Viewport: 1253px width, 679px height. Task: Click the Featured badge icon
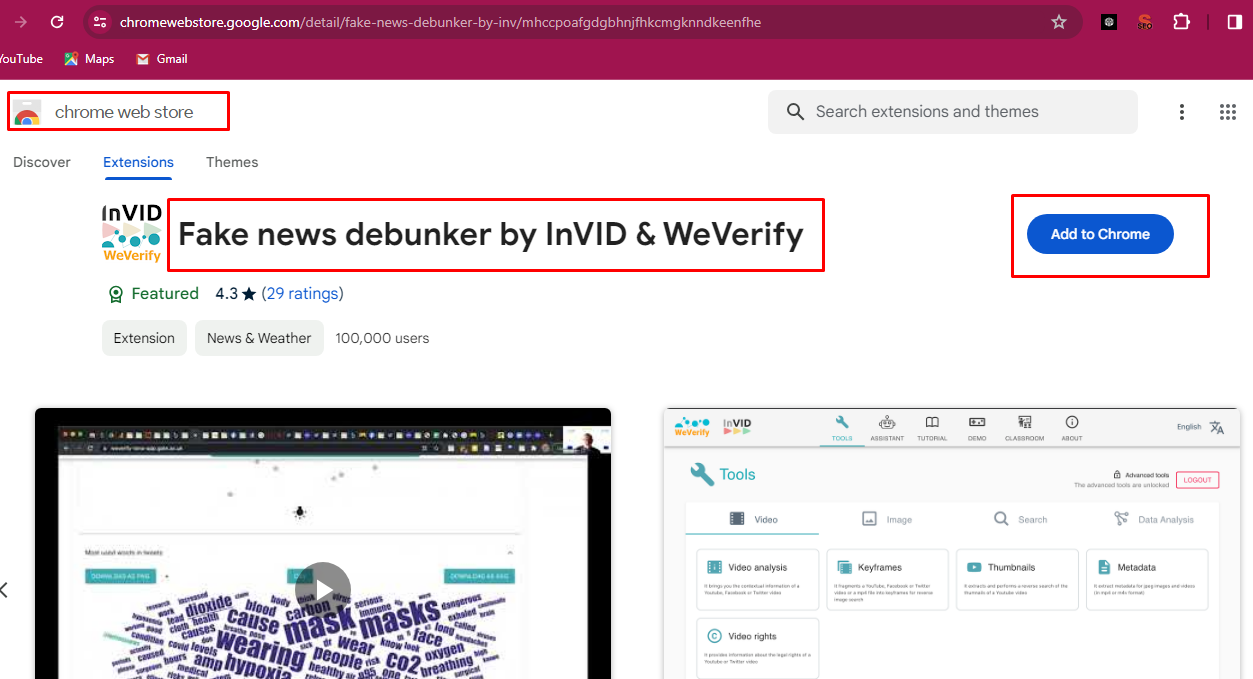(x=116, y=294)
